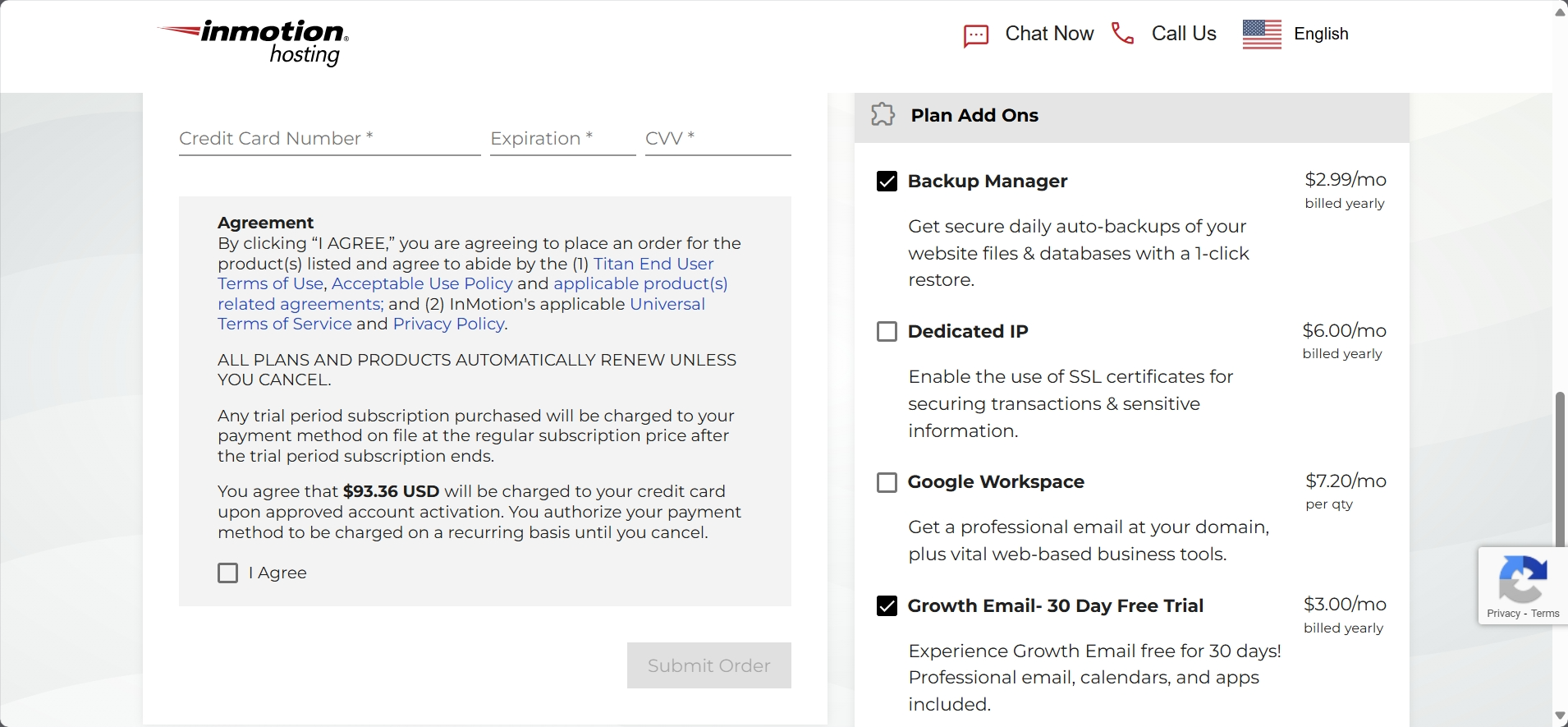Click the red phone icon
Screen dimensions: 1568x727
click(1122, 33)
